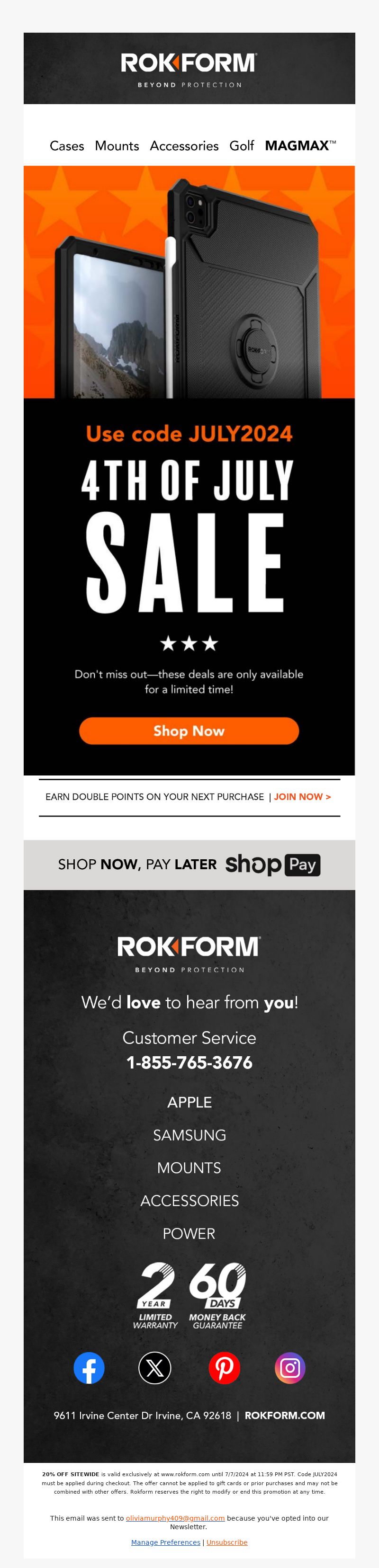Click the Unsubscribe link
The width and height of the screenshot is (379, 1568).
click(x=226, y=1542)
